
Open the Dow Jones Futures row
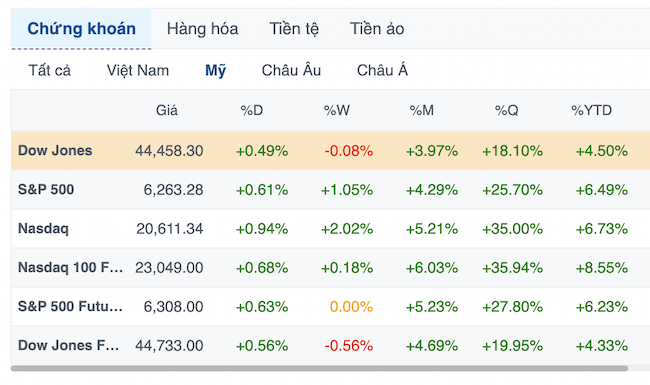tap(330, 345)
